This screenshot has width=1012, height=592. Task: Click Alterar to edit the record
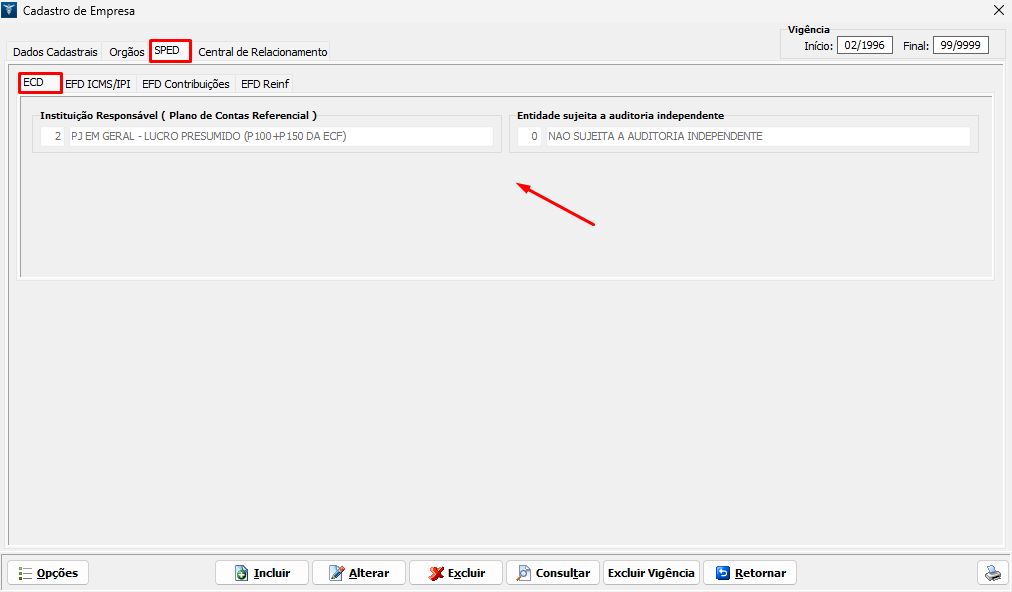[358, 573]
